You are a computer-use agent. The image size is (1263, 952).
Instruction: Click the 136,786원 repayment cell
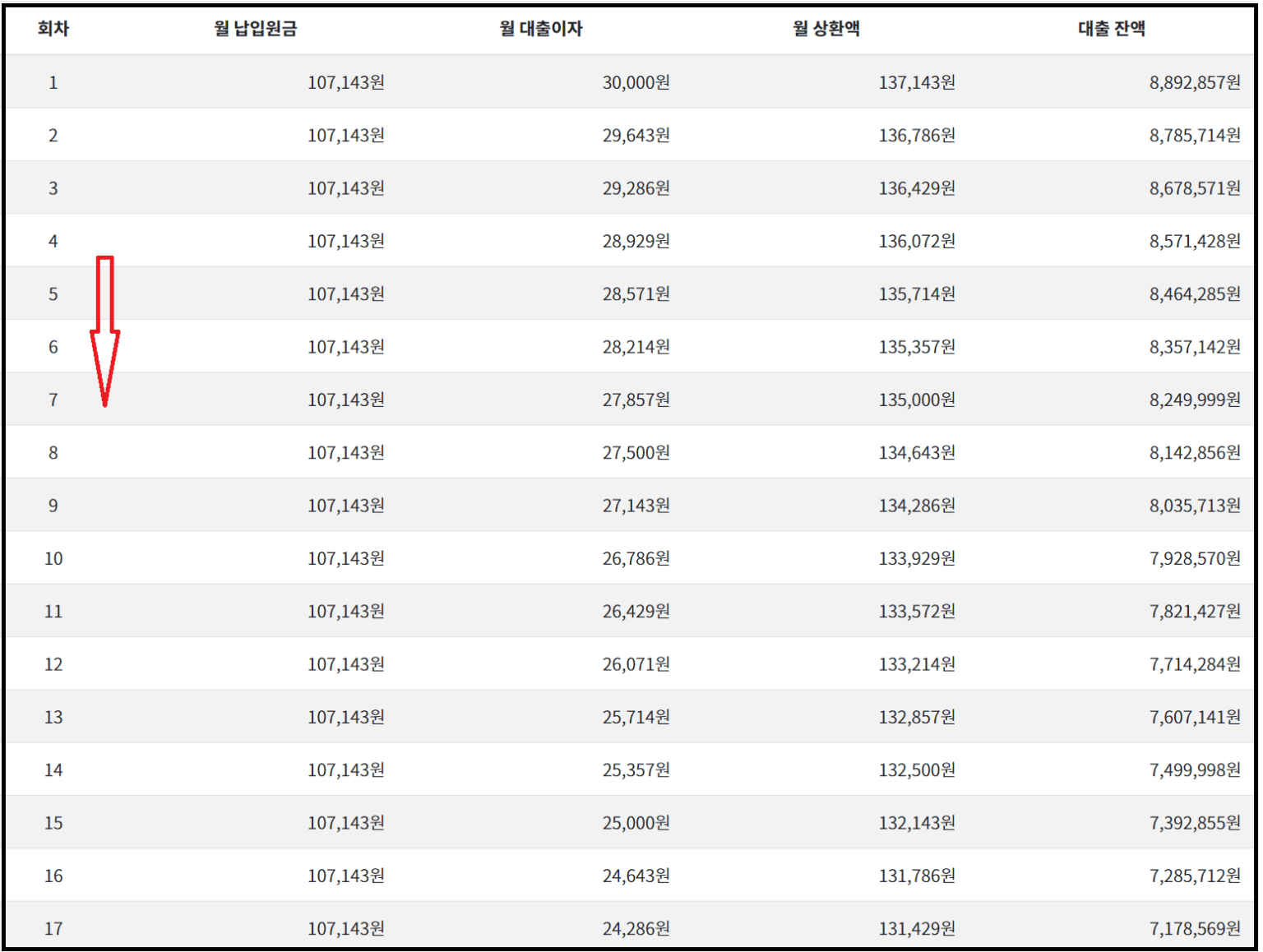[x=917, y=136]
